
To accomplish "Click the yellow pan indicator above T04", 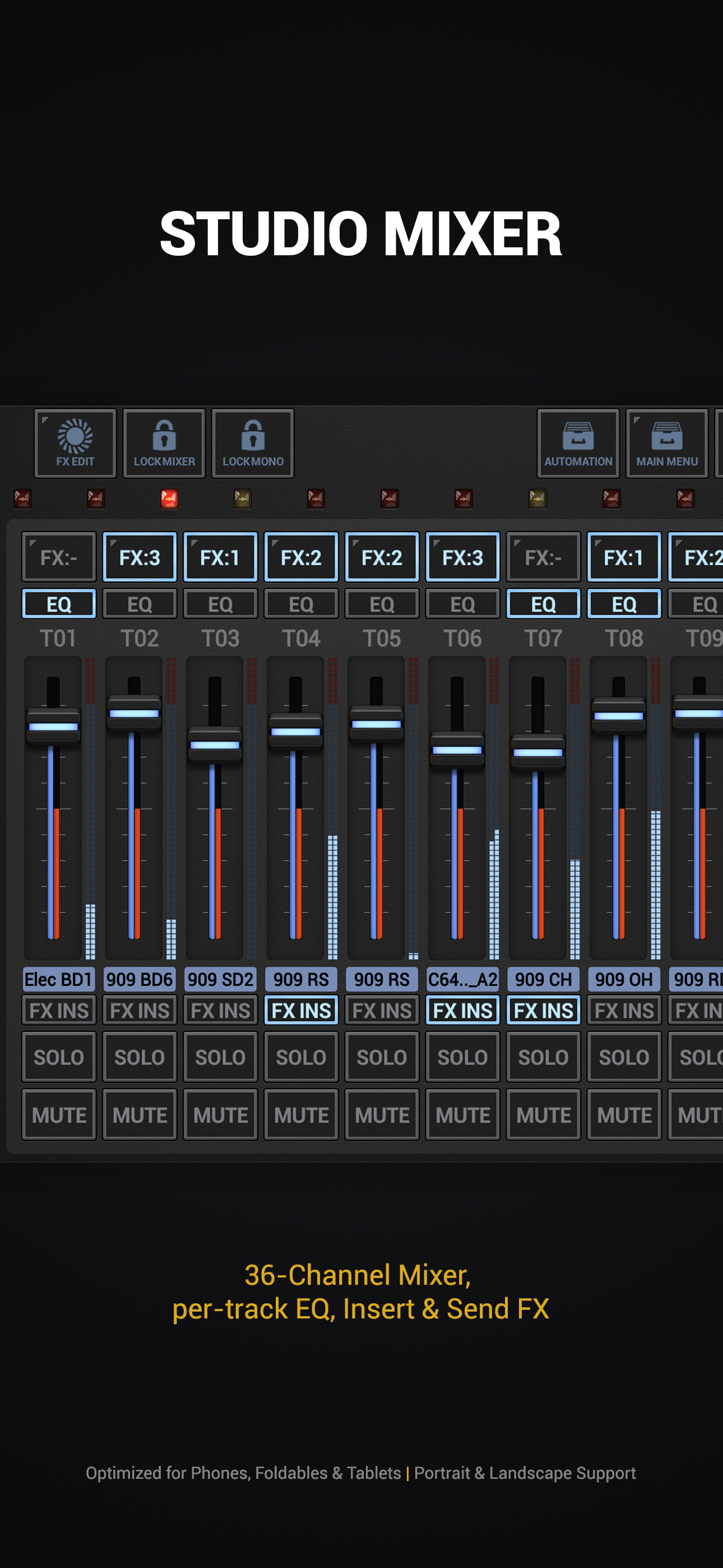I will [243, 499].
